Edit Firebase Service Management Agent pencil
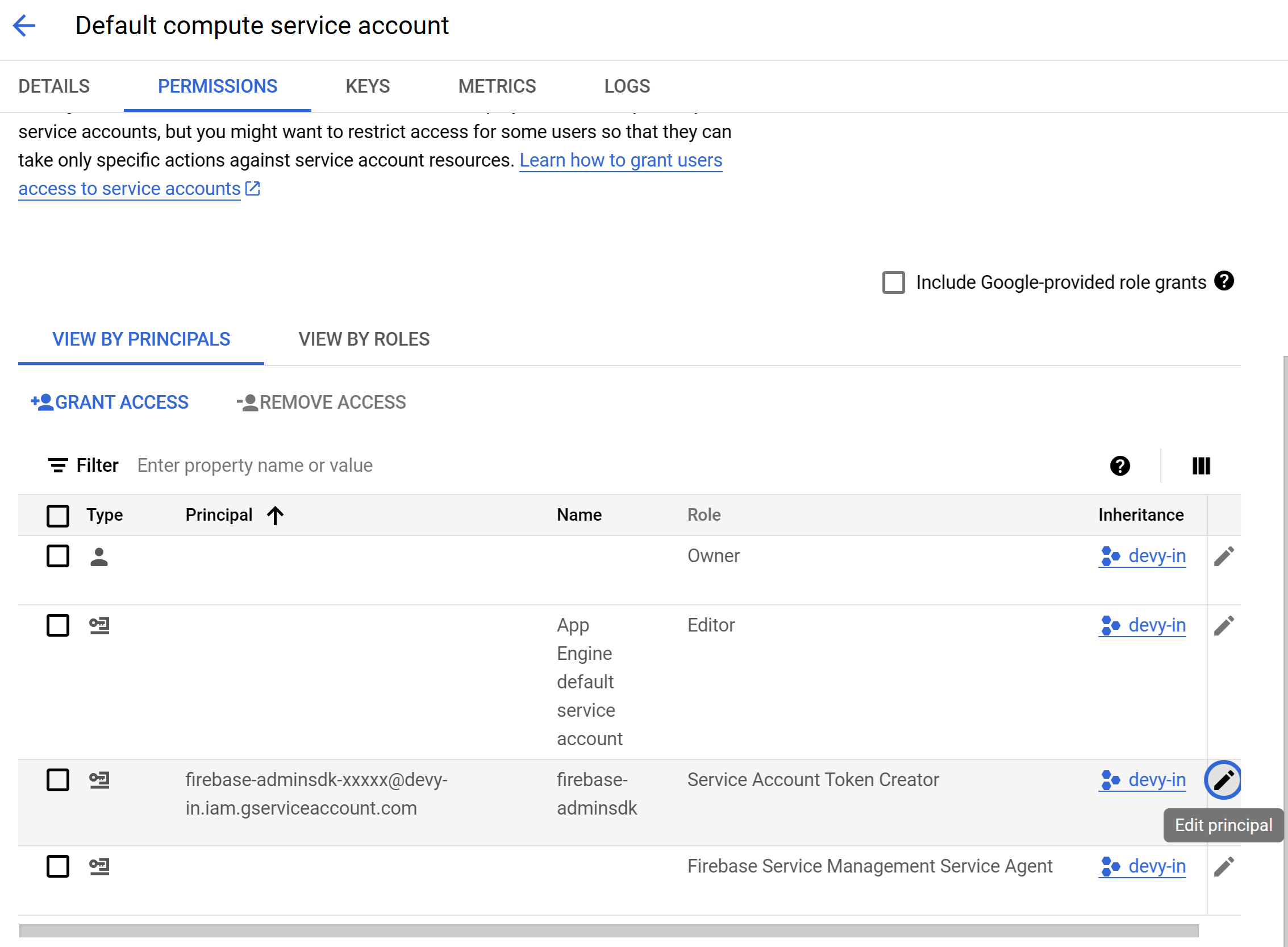 point(1224,866)
